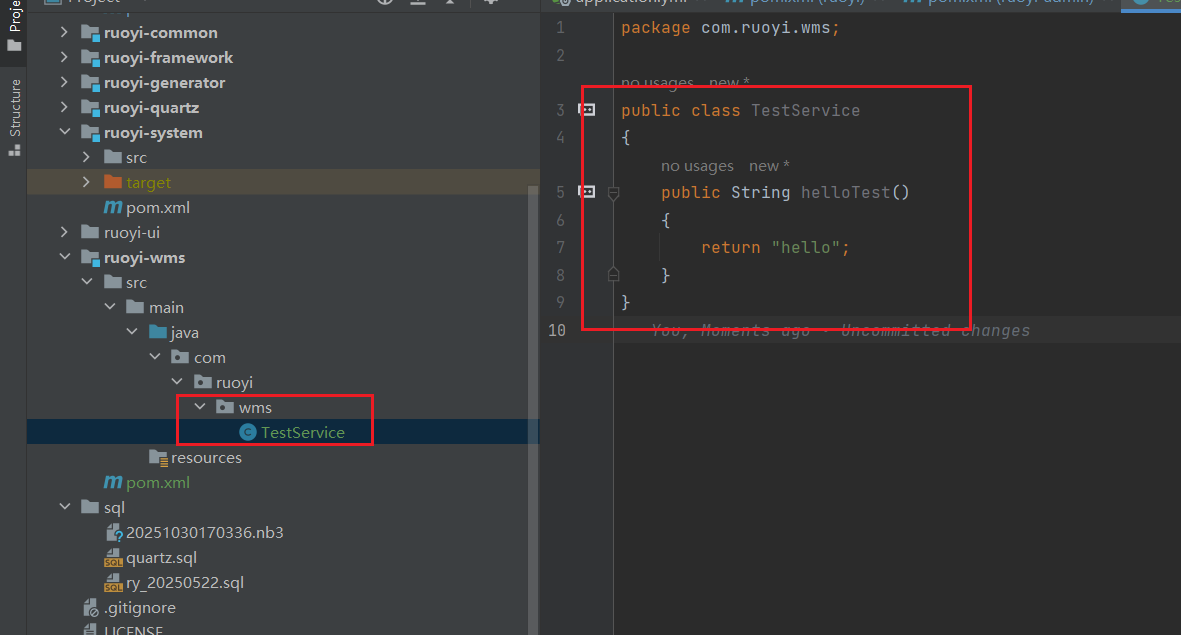1181x635 pixels.
Task: Click the ruoyi-generator module folder icon
Action: pos(90,83)
